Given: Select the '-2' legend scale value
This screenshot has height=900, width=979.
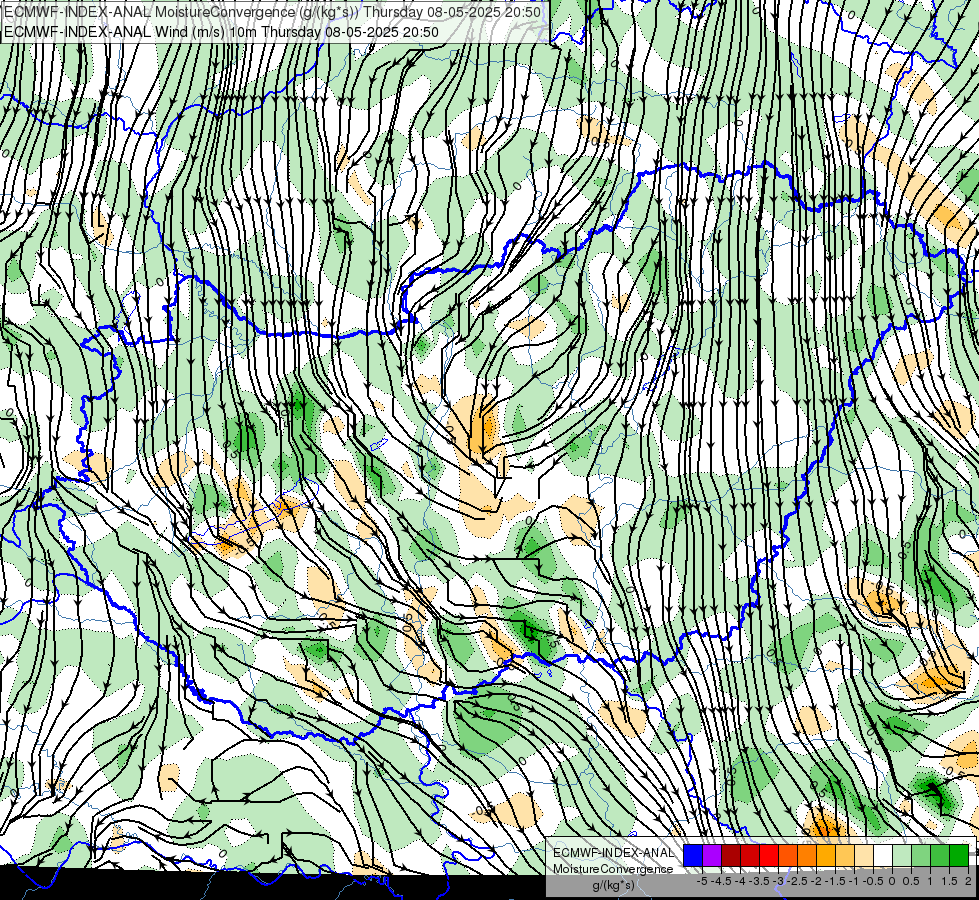Looking at the screenshot, I should coord(816,881).
